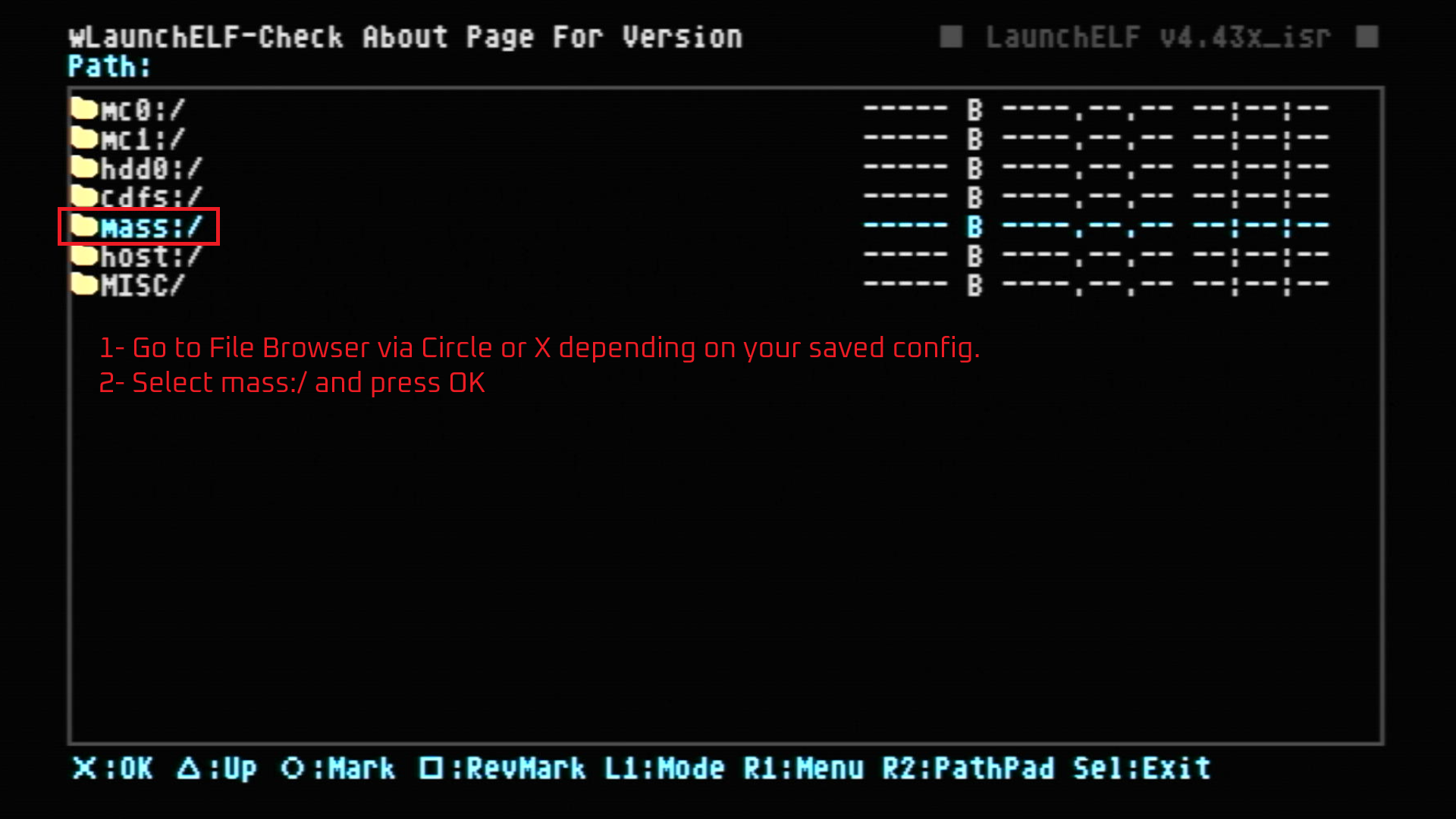Select the host:/ entry name
The height and width of the screenshot is (819, 1456).
152,256
